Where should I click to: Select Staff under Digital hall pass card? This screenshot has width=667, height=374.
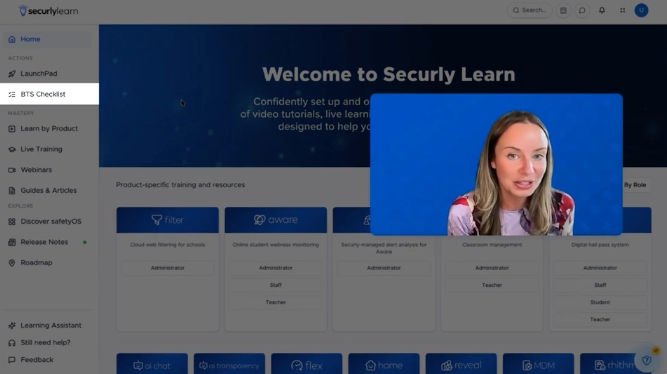tap(600, 285)
